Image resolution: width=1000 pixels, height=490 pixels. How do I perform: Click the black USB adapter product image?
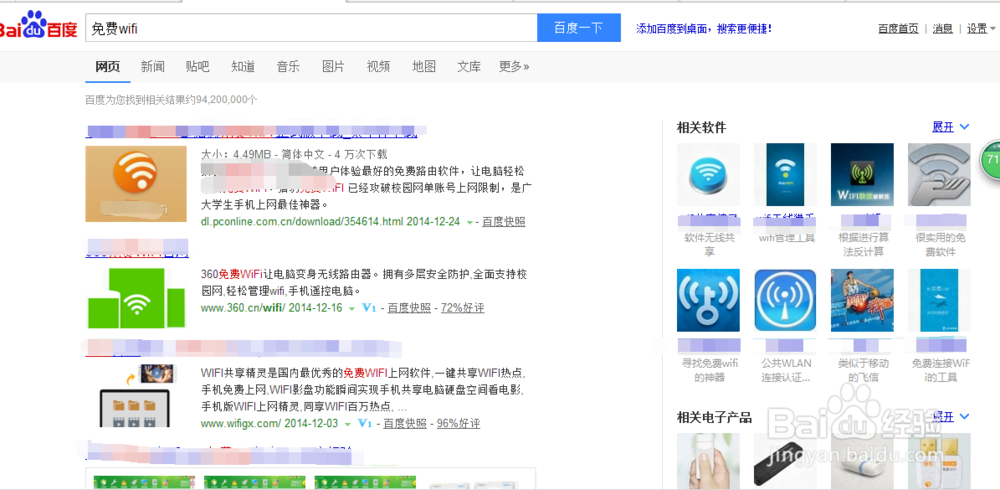click(x=785, y=461)
